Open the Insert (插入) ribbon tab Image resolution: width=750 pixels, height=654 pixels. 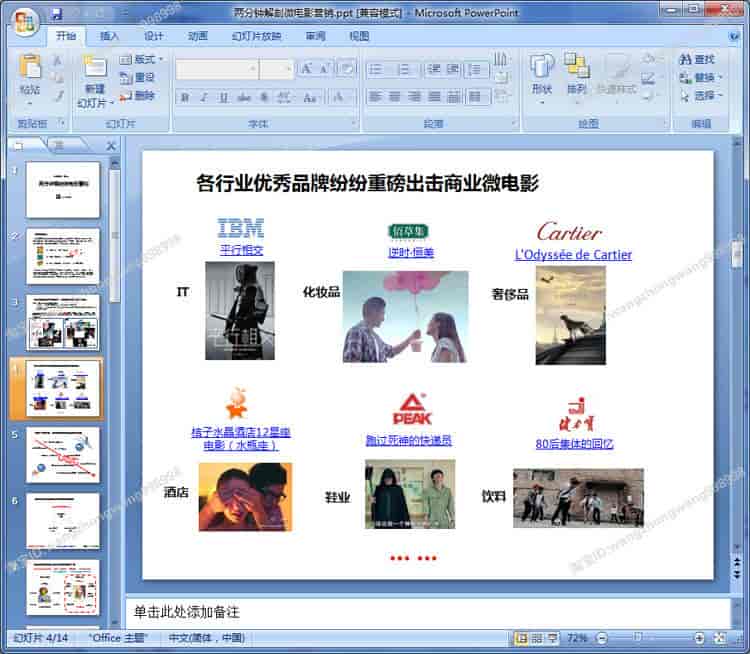[x=109, y=36]
